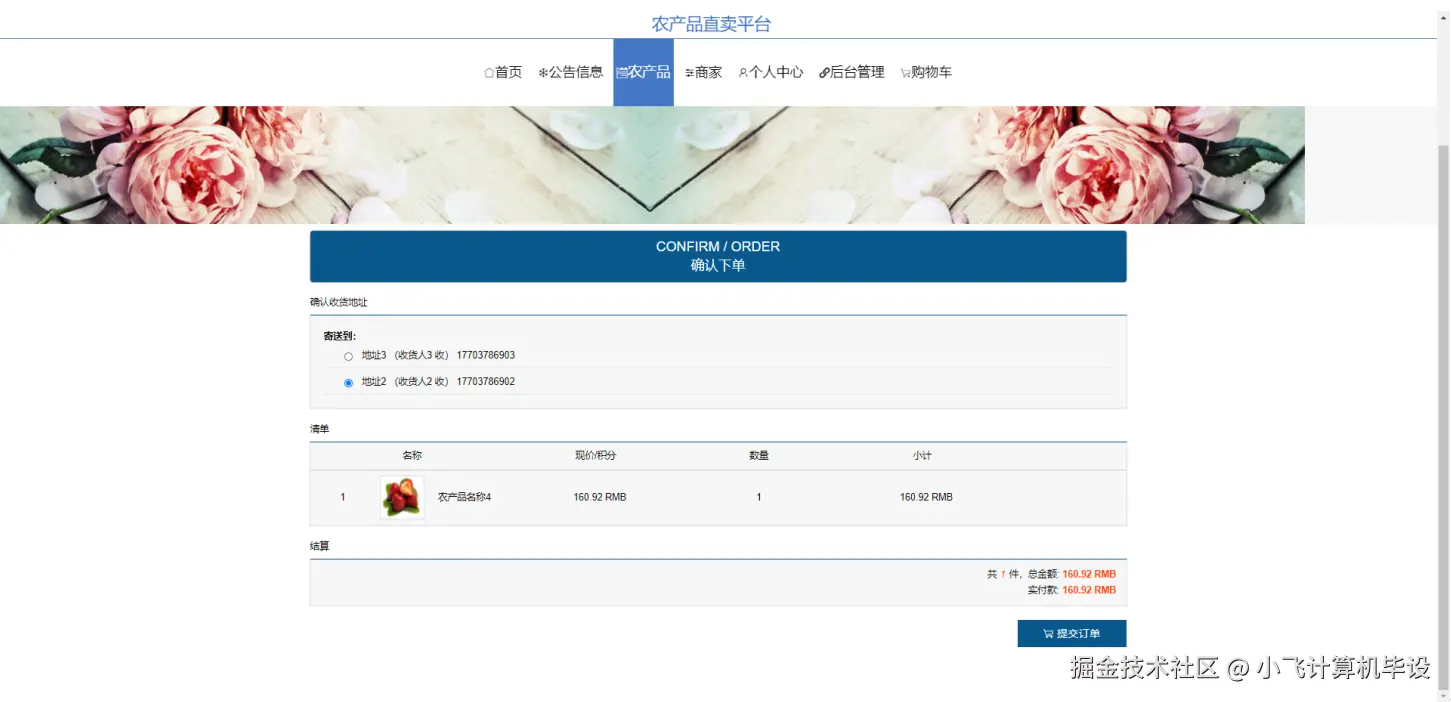The height and width of the screenshot is (702, 1451).
Task: Click the 数量 column header
Action: (759, 456)
